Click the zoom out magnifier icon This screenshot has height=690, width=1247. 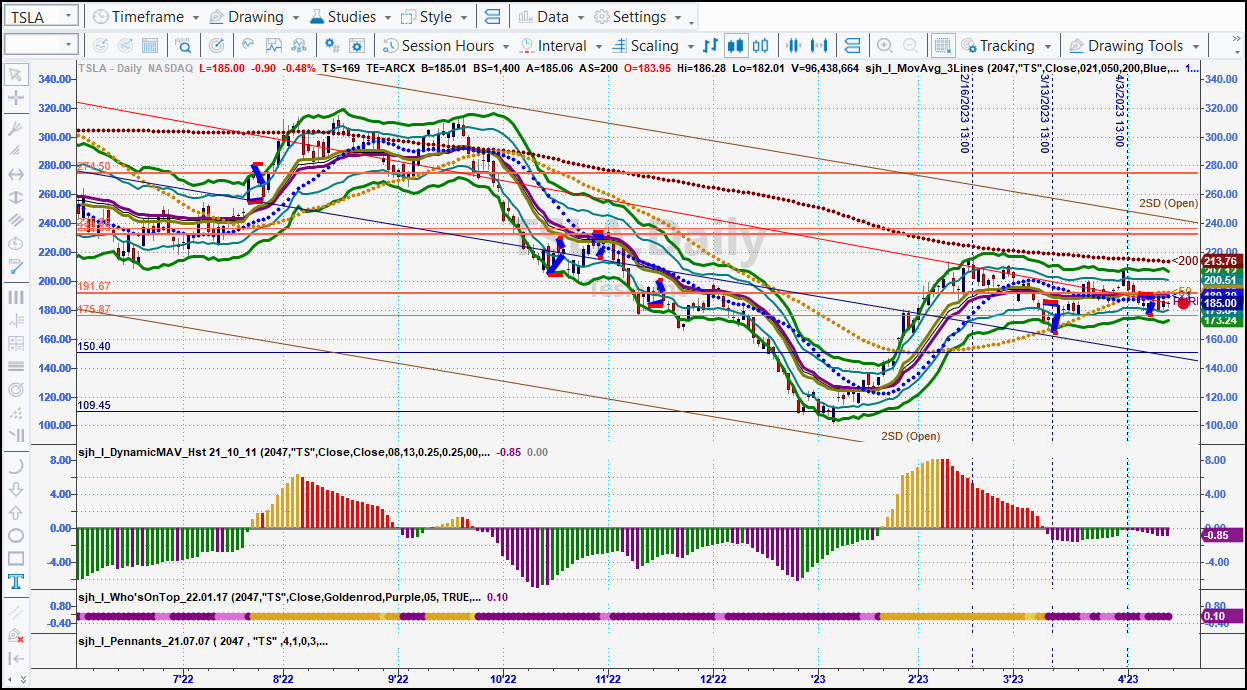coord(909,45)
